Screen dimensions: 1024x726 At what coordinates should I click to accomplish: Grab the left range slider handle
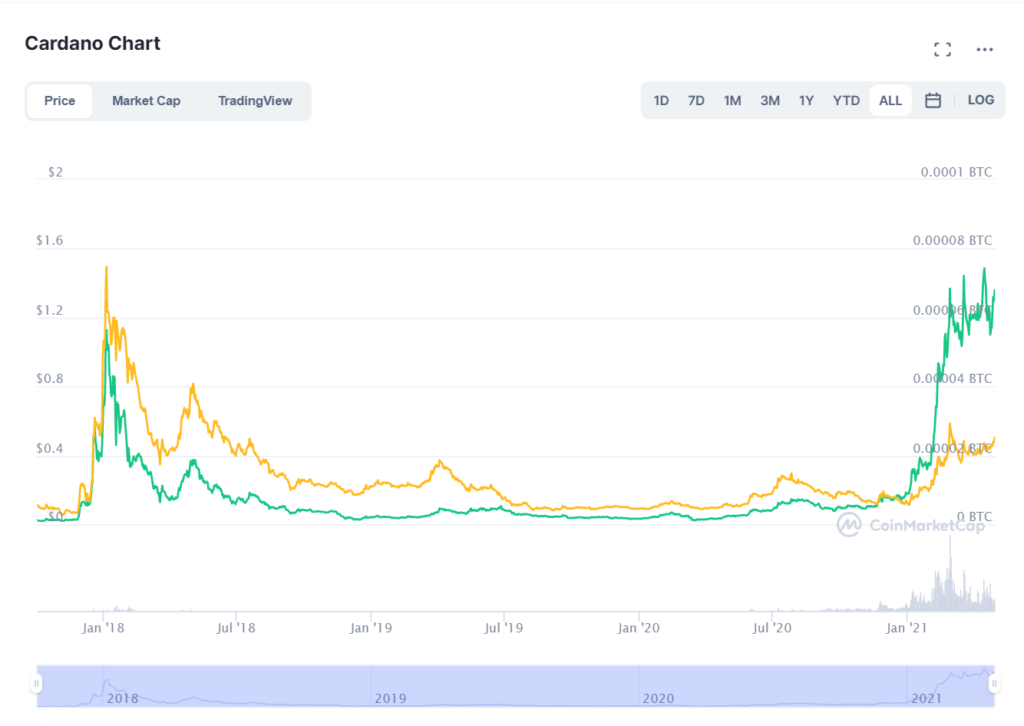37,684
